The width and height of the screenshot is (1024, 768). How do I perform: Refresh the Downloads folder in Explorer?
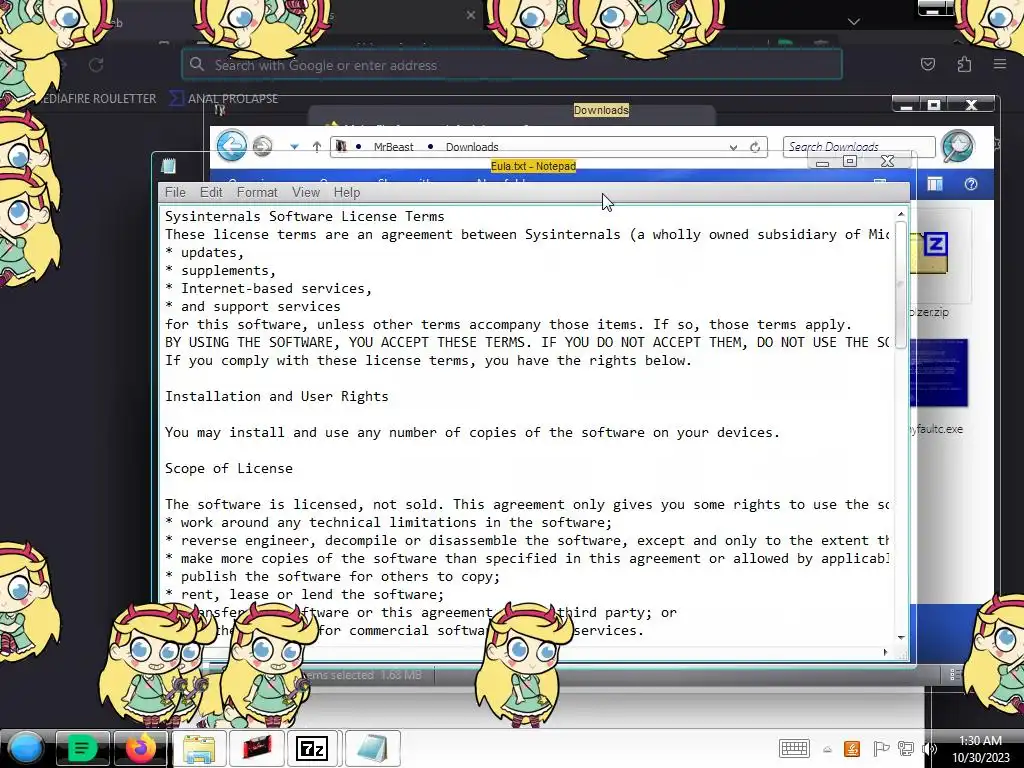point(755,148)
